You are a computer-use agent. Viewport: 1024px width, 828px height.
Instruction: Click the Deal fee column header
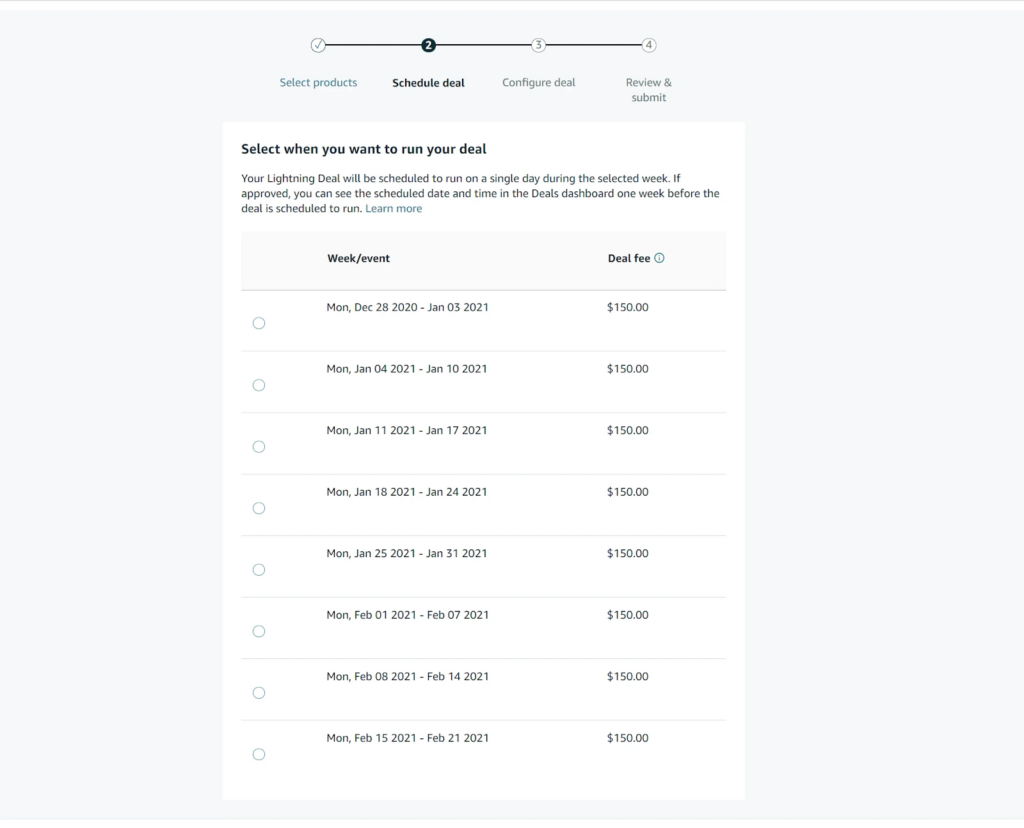(x=630, y=258)
